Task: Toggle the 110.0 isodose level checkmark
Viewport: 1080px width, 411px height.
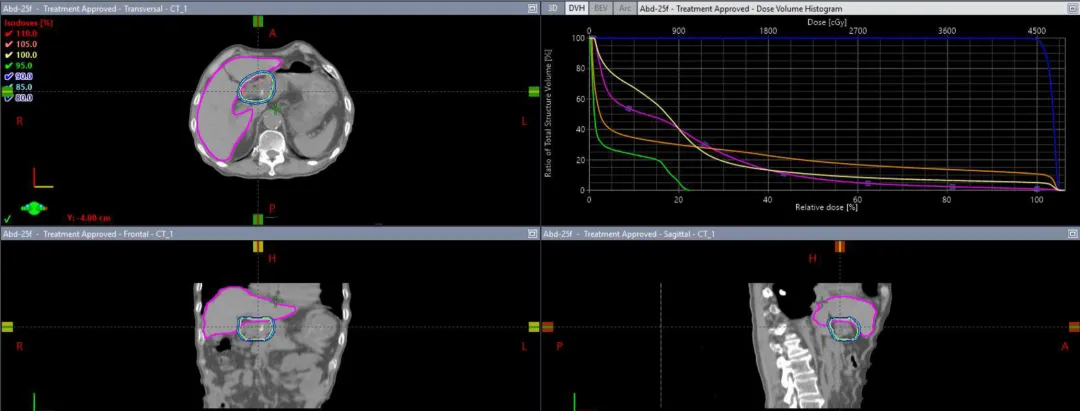Action: (x=8, y=34)
